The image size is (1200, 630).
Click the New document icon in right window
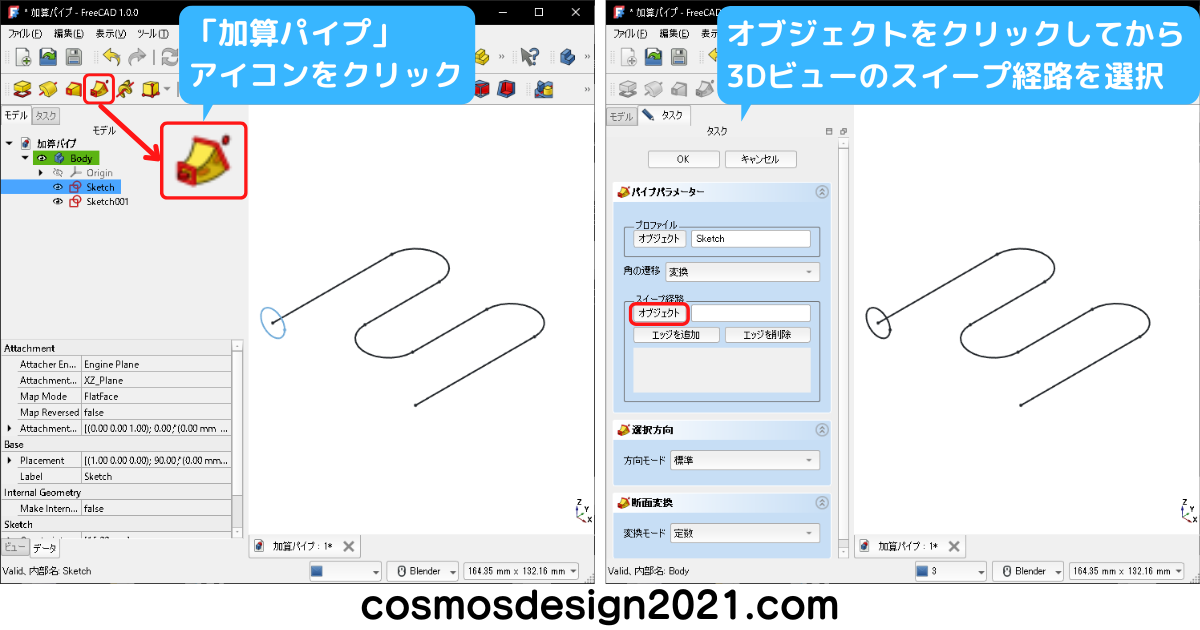[x=628, y=57]
